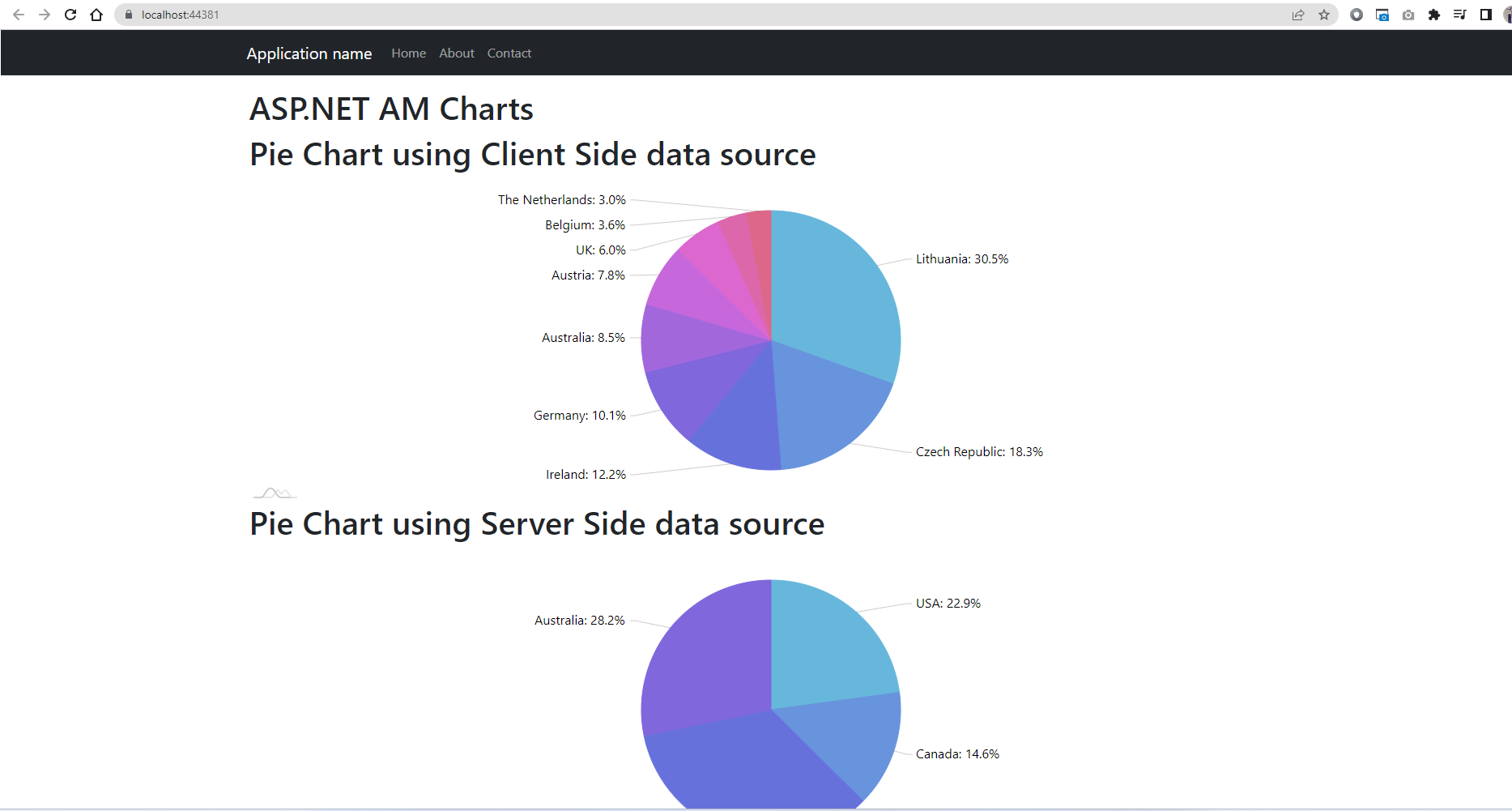
Task: Click the label 'Lithuania: 30.5%'
Action: (x=962, y=259)
